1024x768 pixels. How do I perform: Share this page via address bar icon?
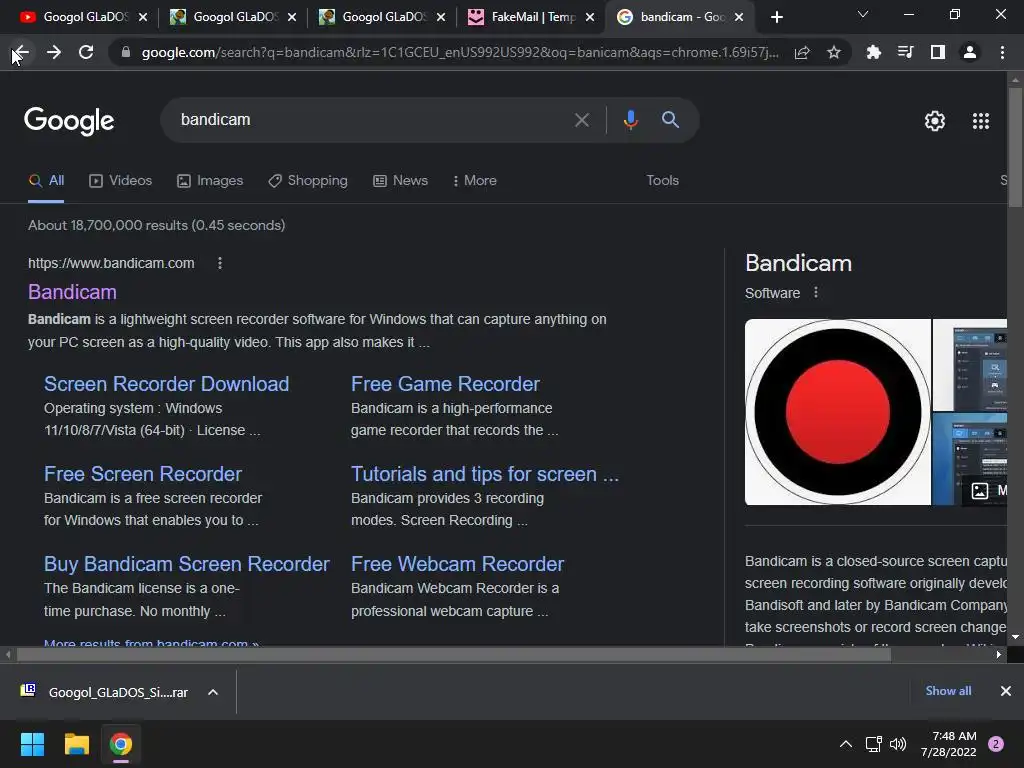pos(802,52)
